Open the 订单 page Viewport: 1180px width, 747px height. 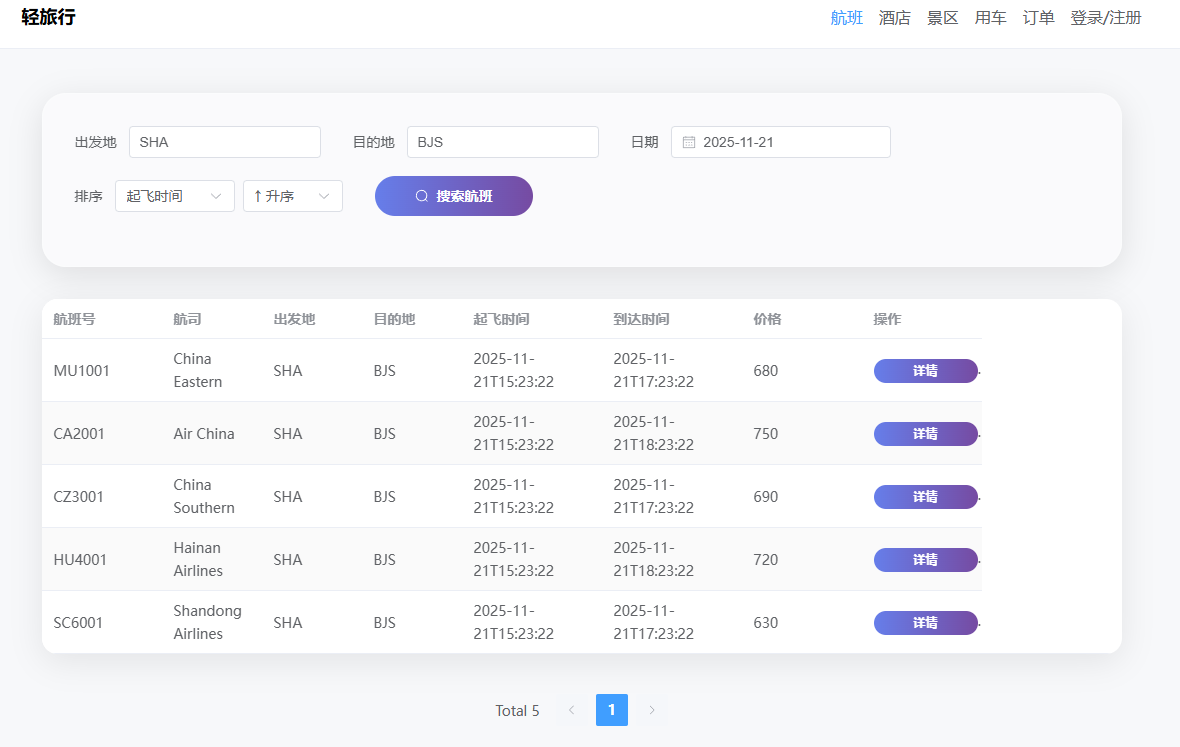pyautogui.click(x=1038, y=18)
